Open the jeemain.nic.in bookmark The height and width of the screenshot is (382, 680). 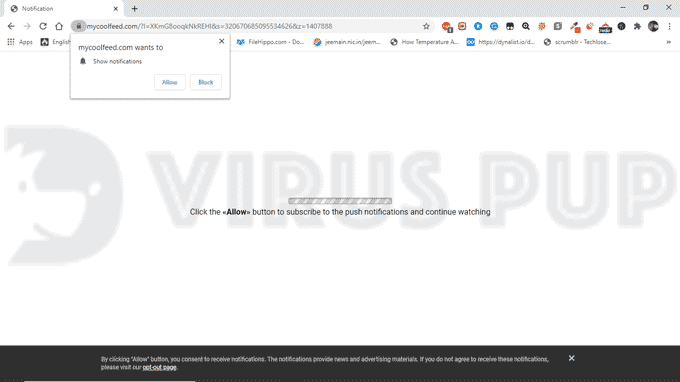click(x=347, y=42)
